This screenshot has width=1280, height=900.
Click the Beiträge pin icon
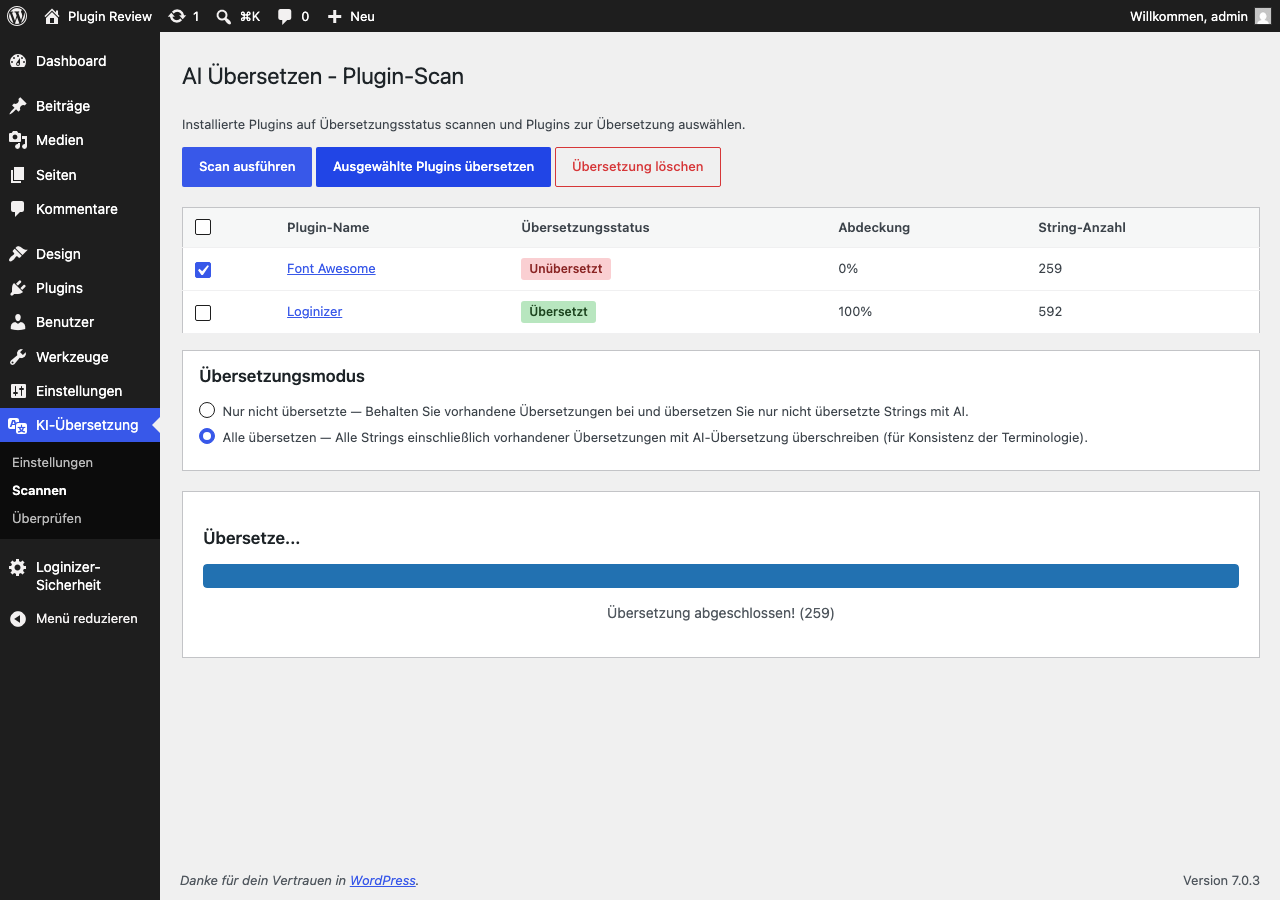(x=18, y=106)
